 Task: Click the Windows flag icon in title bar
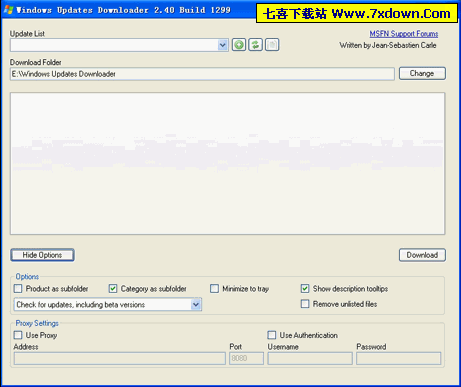8,10
